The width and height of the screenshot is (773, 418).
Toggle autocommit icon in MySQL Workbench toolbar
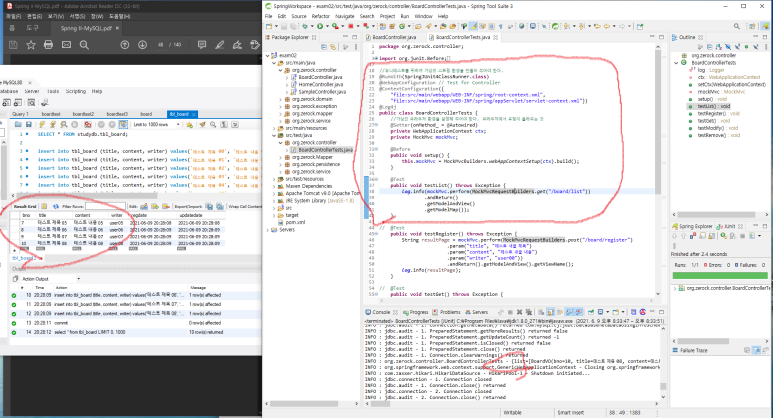coord(123,124)
